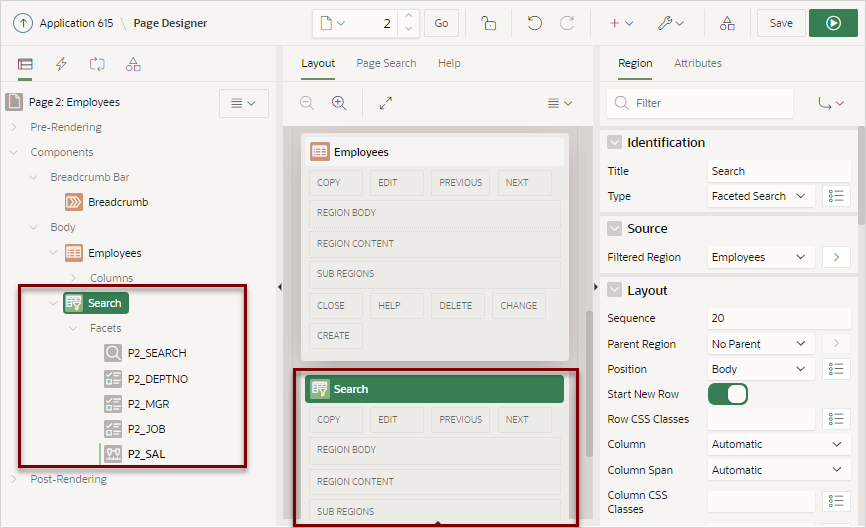Open the Help tab

(449, 63)
